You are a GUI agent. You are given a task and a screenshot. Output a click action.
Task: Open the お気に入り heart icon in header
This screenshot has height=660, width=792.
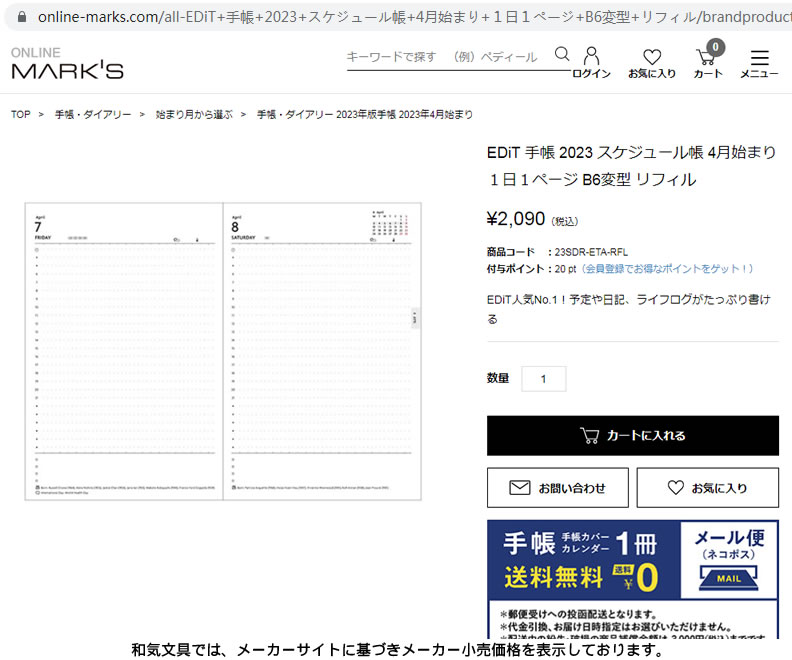(x=652, y=57)
